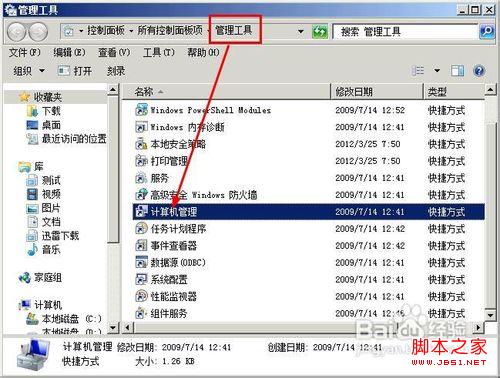Click the 性能监视器 shortcut icon

coord(141,296)
